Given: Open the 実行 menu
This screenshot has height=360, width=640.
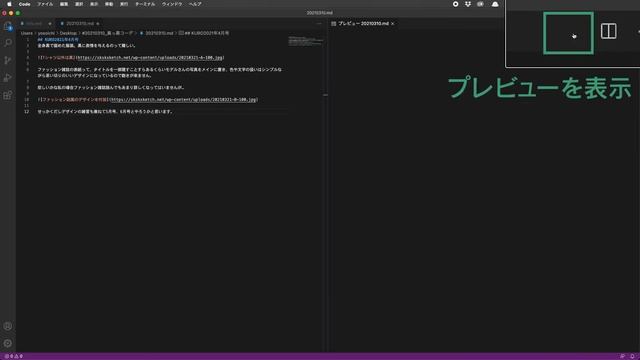Looking at the screenshot, I should pyautogui.click(x=124, y=4).
